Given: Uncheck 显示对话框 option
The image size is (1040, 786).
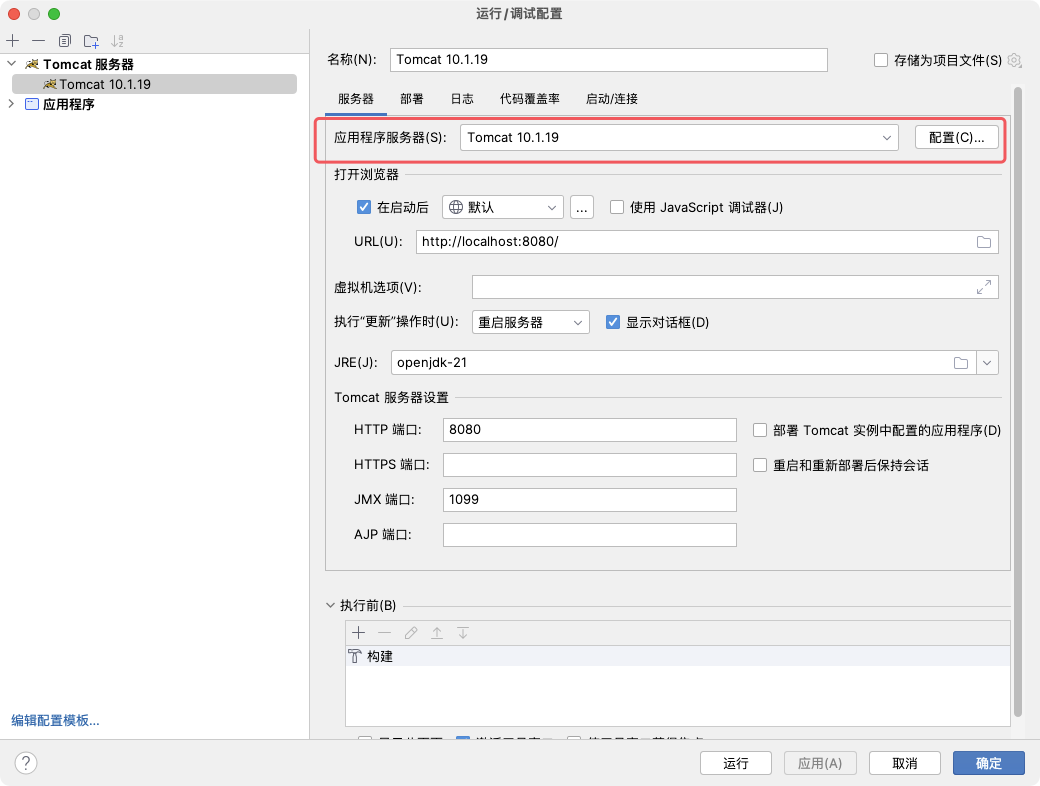Looking at the screenshot, I should [x=613, y=322].
